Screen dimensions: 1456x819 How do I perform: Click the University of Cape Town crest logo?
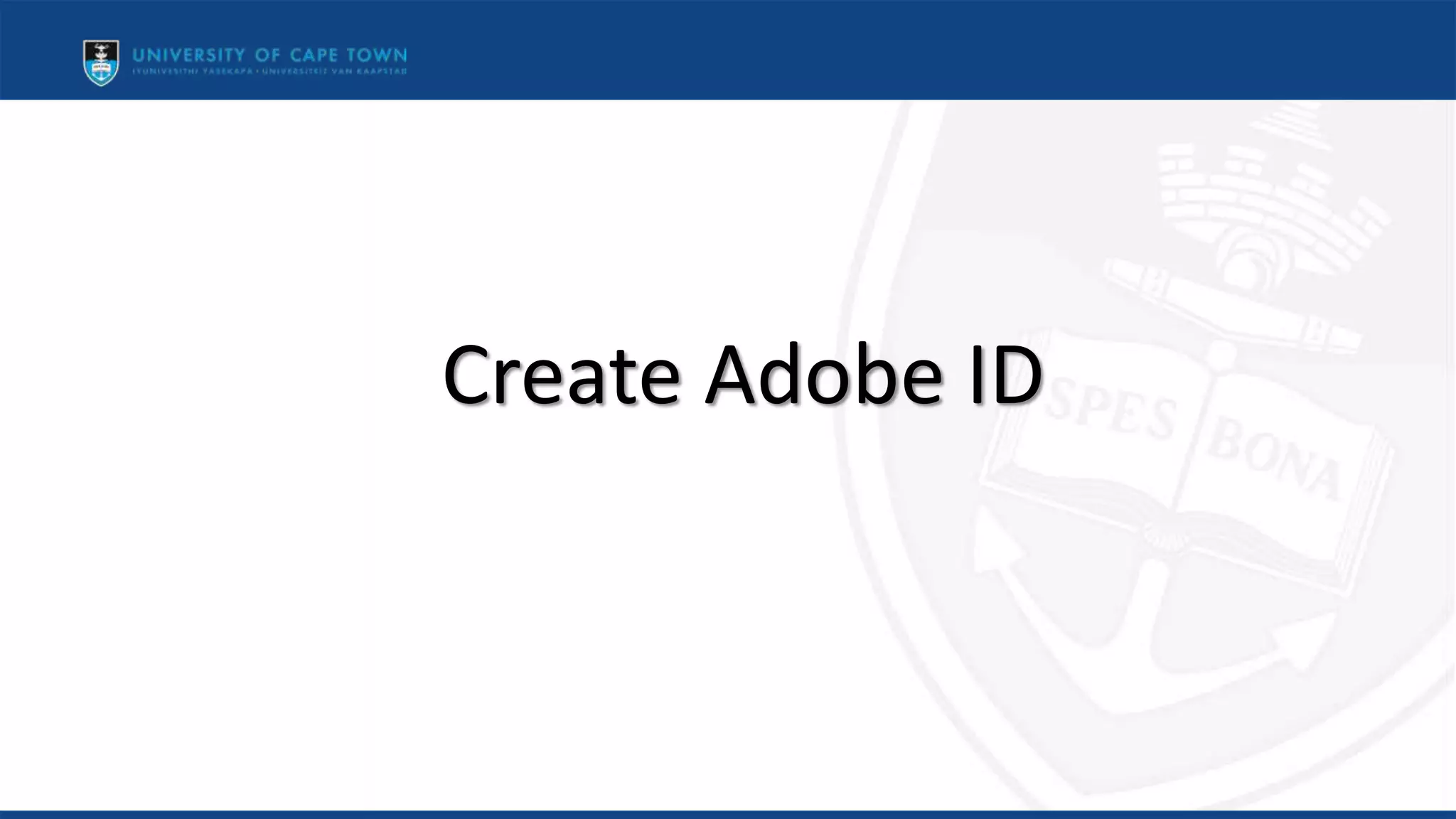[101, 63]
